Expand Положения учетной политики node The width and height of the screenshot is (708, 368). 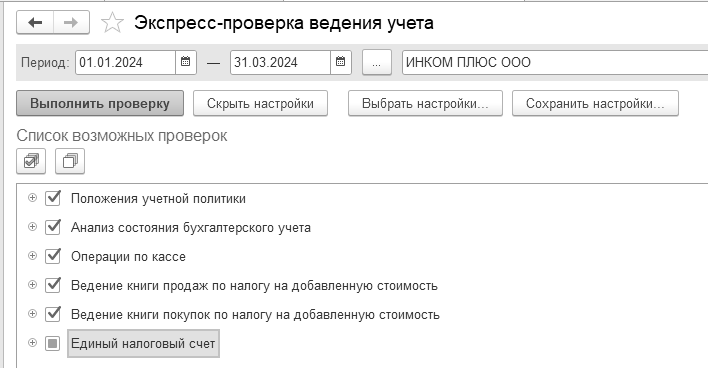[32, 198]
